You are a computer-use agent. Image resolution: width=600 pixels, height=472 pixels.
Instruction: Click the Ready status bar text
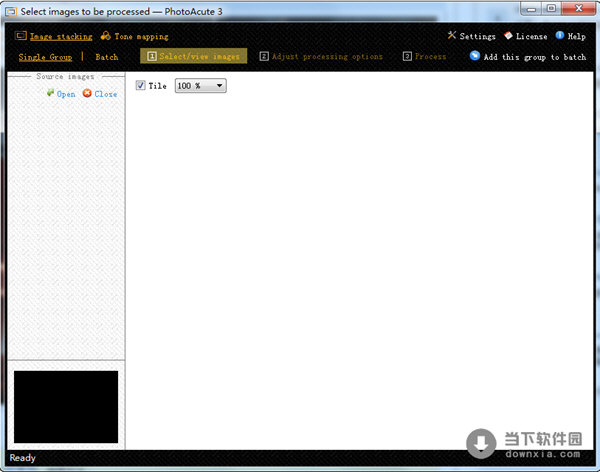(23, 458)
